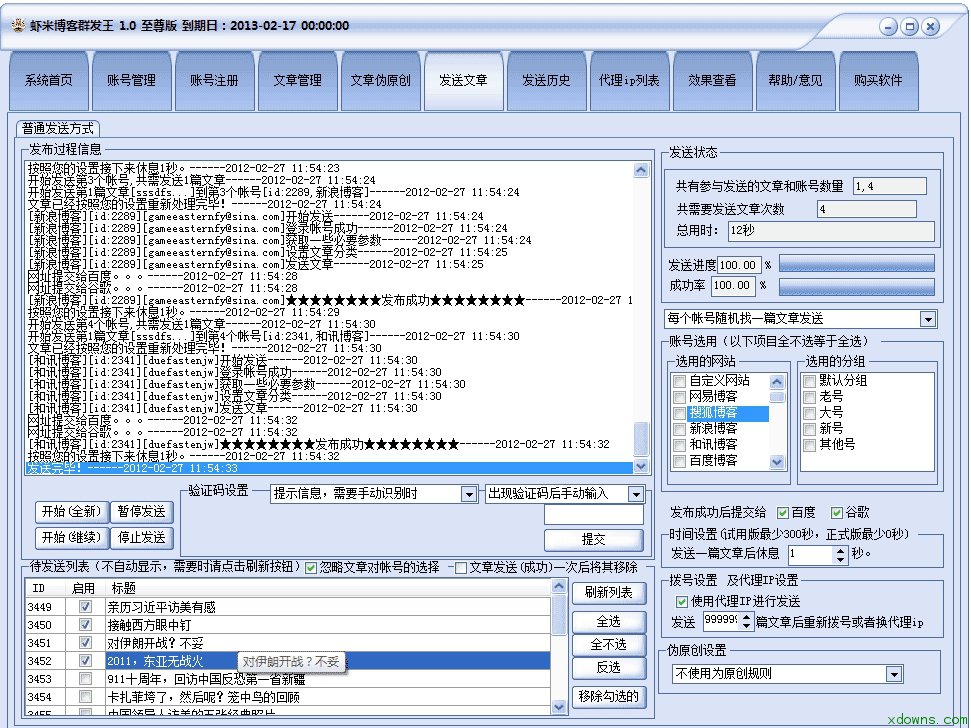Click the 发送进度 progress bar
The width and height of the screenshot is (971, 728).
[x=856, y=264]
